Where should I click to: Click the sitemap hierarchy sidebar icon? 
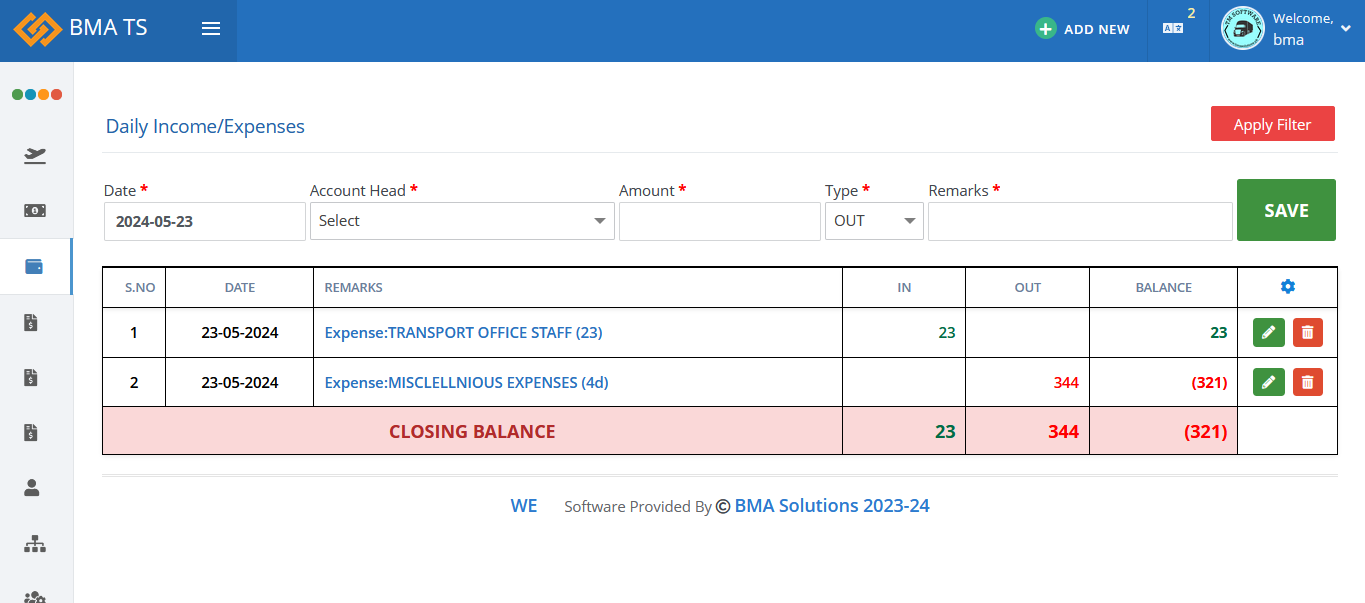pos(35,544)
